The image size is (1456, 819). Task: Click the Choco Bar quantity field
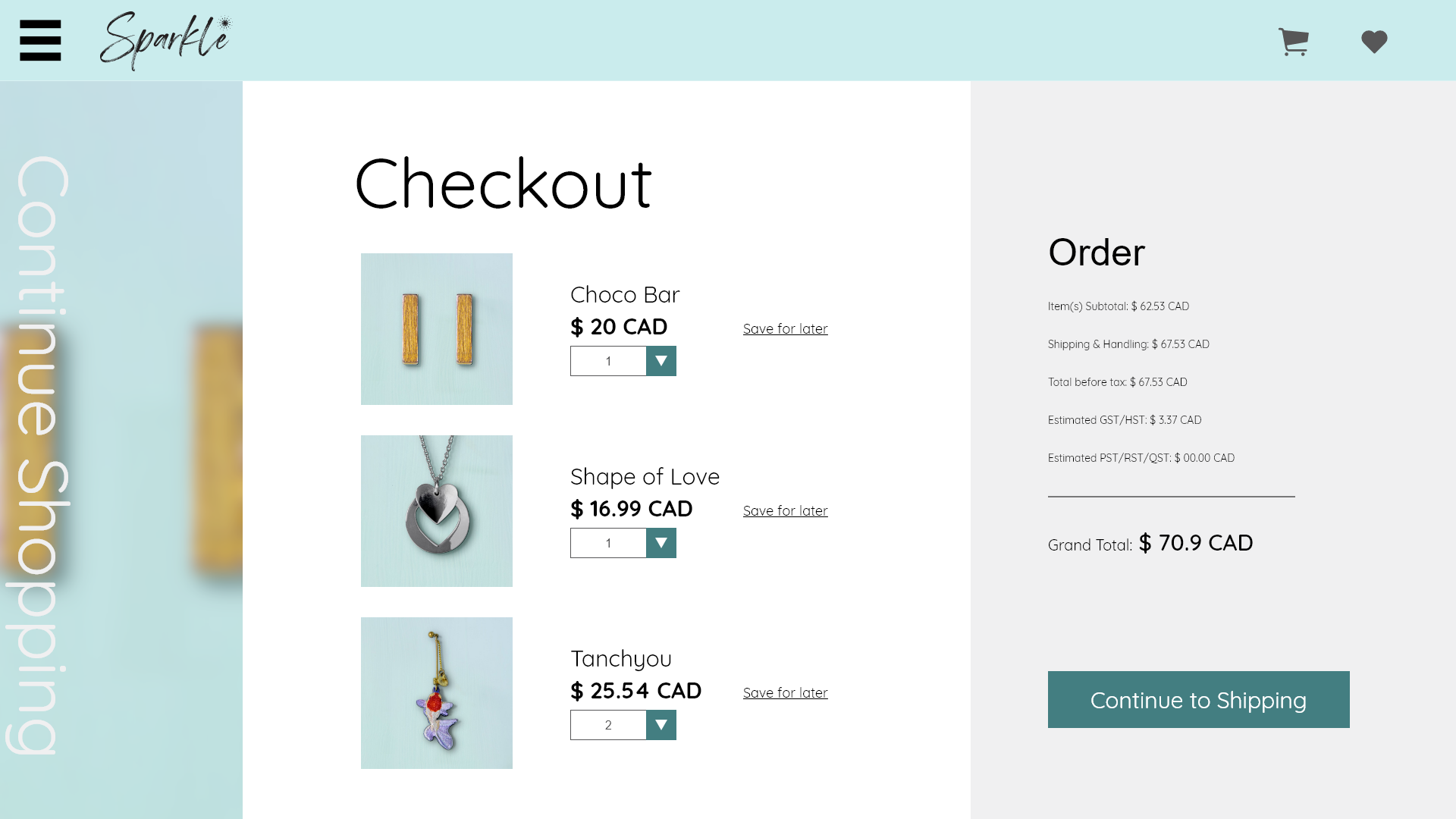608,361
